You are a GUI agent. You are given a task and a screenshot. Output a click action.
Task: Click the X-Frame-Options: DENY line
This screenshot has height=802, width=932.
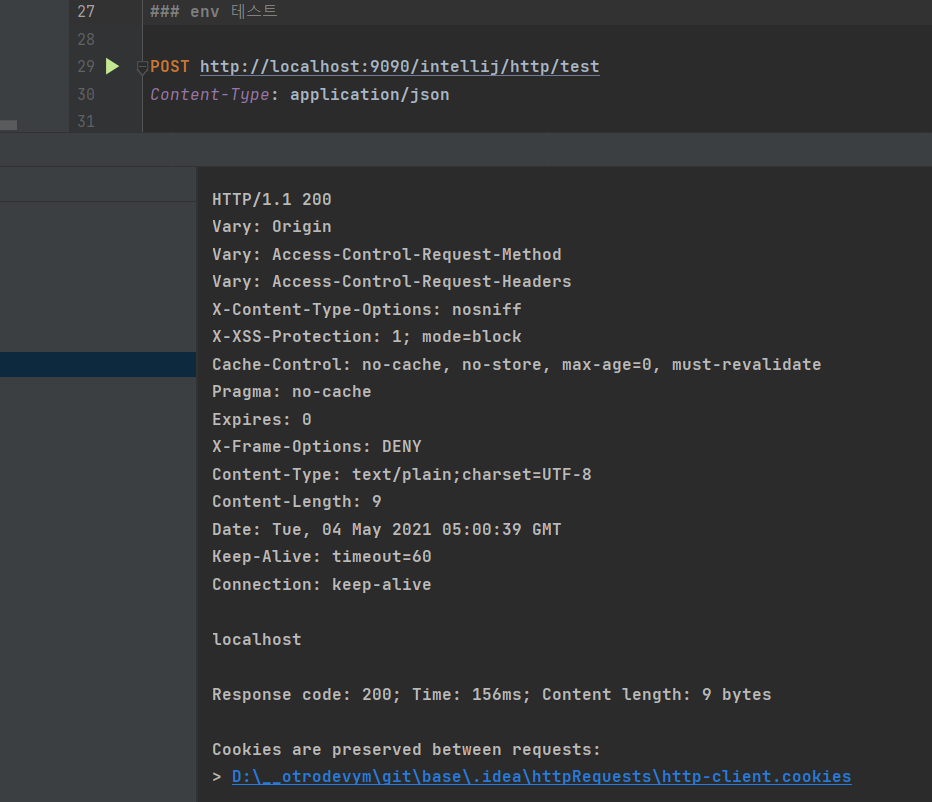pyautogui.click(x=317, y=446)
